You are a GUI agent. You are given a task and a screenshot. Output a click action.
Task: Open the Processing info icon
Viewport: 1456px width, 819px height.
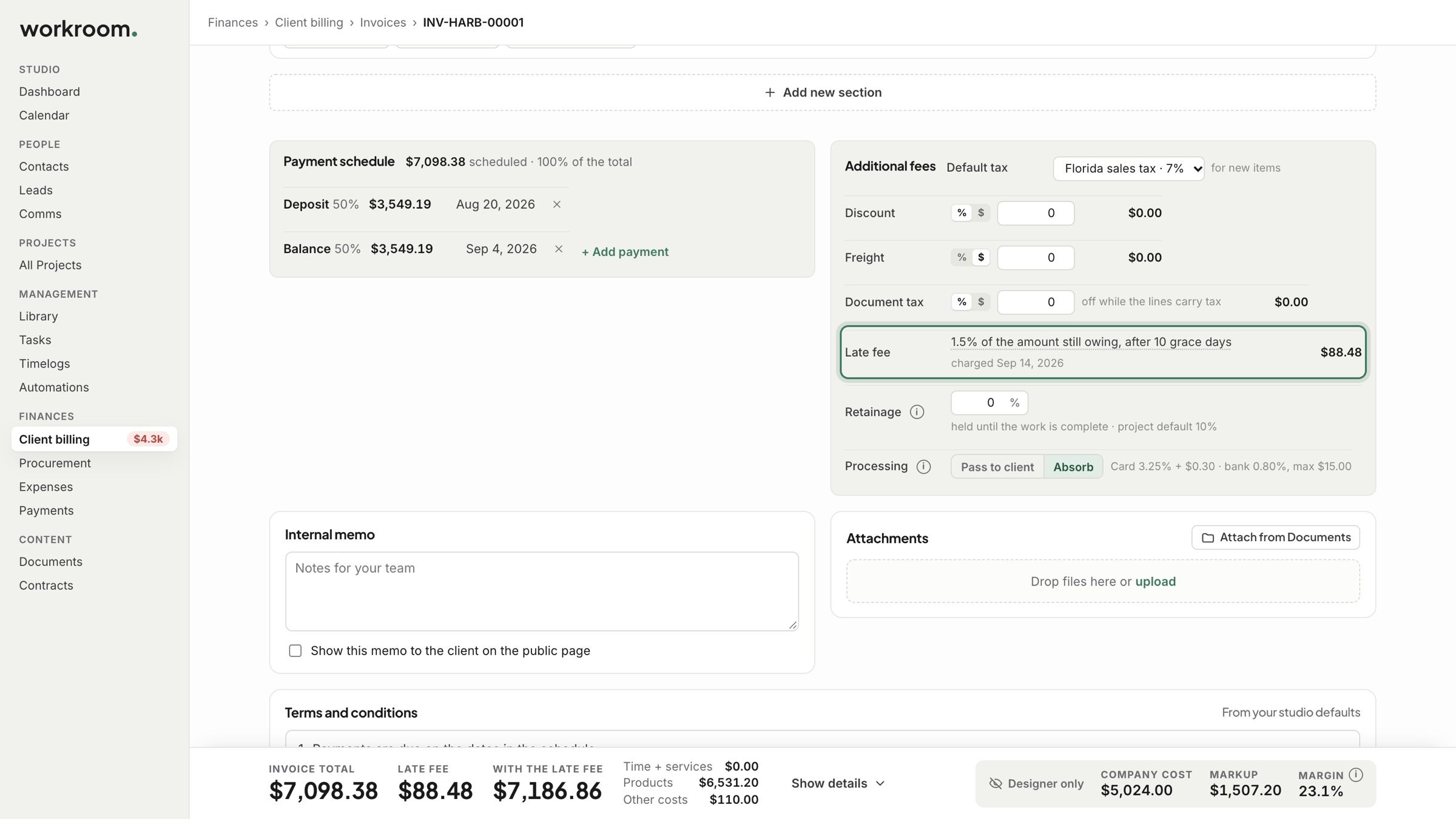[923, 467]
